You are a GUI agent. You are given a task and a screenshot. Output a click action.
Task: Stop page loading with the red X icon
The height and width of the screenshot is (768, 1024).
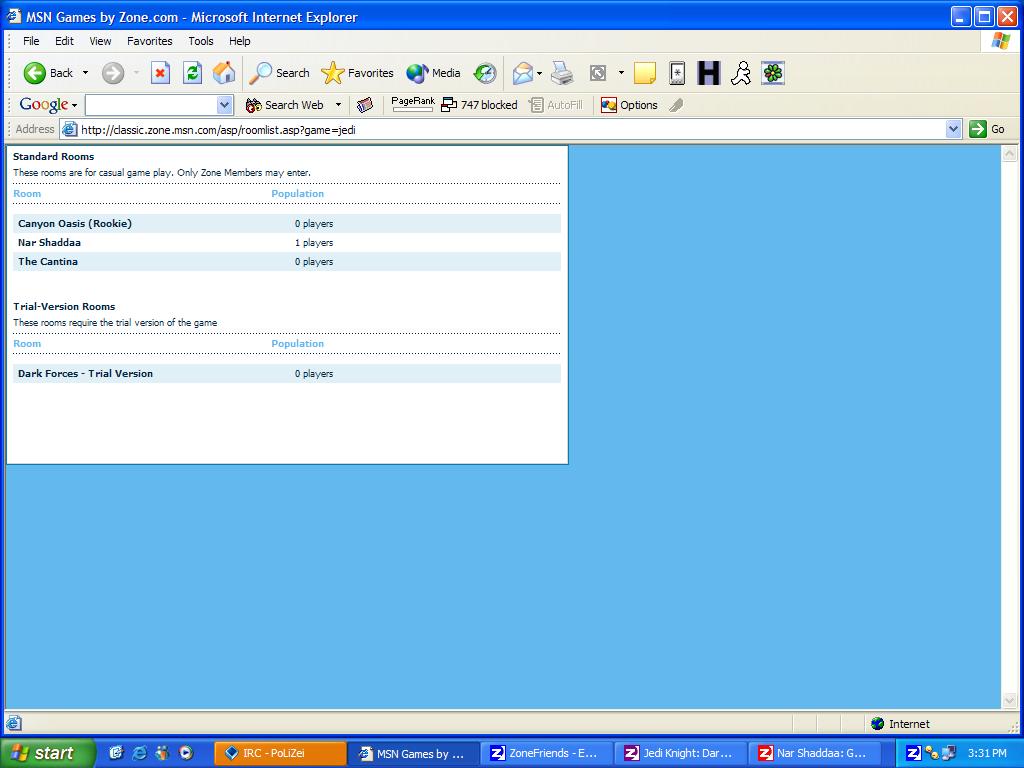(x=160, y=73)
